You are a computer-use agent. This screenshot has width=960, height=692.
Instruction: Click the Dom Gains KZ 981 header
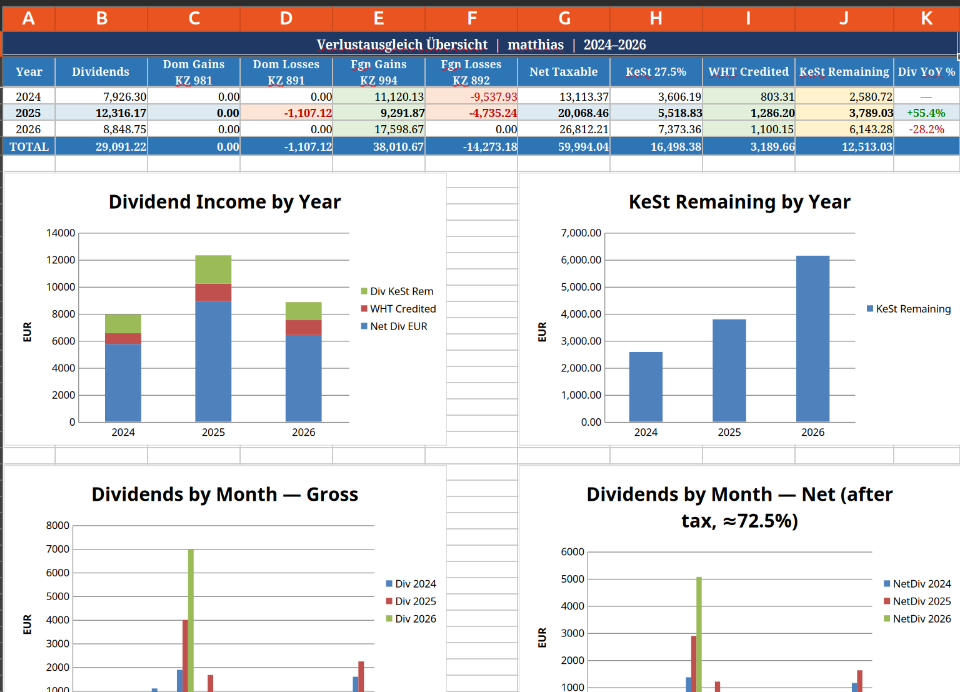click(x=194, y=72)
